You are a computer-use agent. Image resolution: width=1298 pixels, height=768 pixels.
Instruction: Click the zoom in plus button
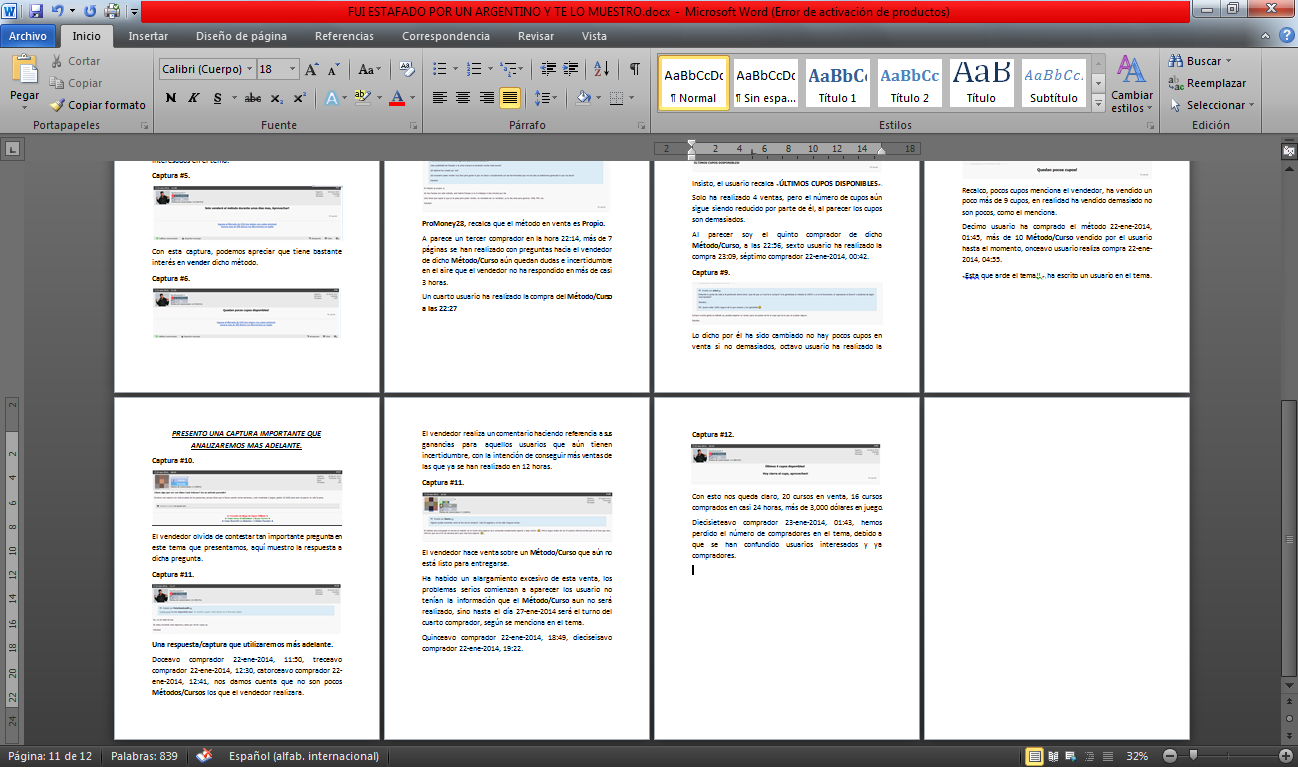coord(1286,756)
